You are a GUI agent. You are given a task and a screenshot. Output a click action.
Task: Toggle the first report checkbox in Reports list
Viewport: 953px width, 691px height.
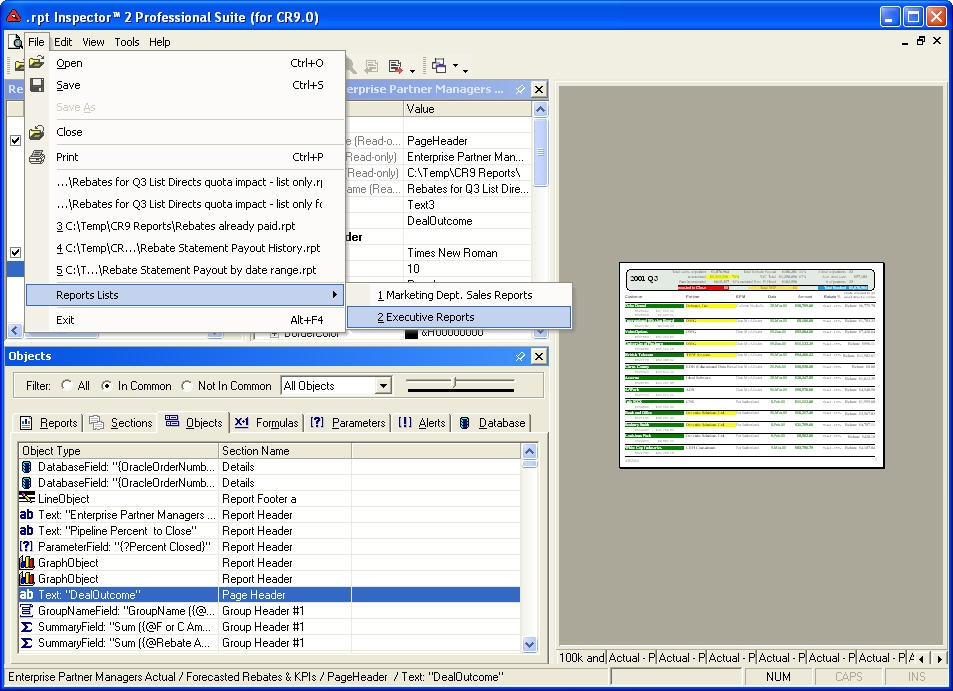tap(16, 140)
